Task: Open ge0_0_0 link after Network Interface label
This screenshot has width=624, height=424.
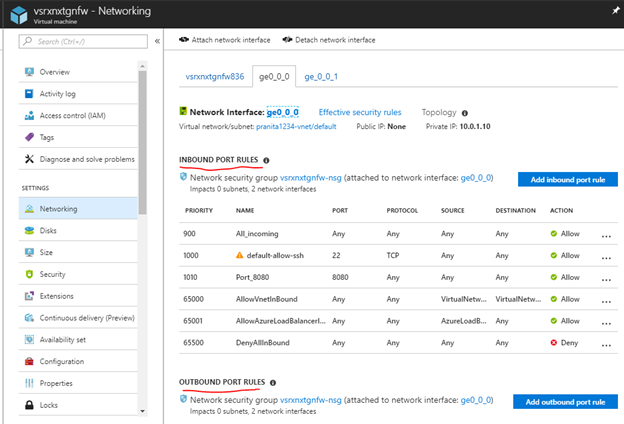Action: (283, 112)
